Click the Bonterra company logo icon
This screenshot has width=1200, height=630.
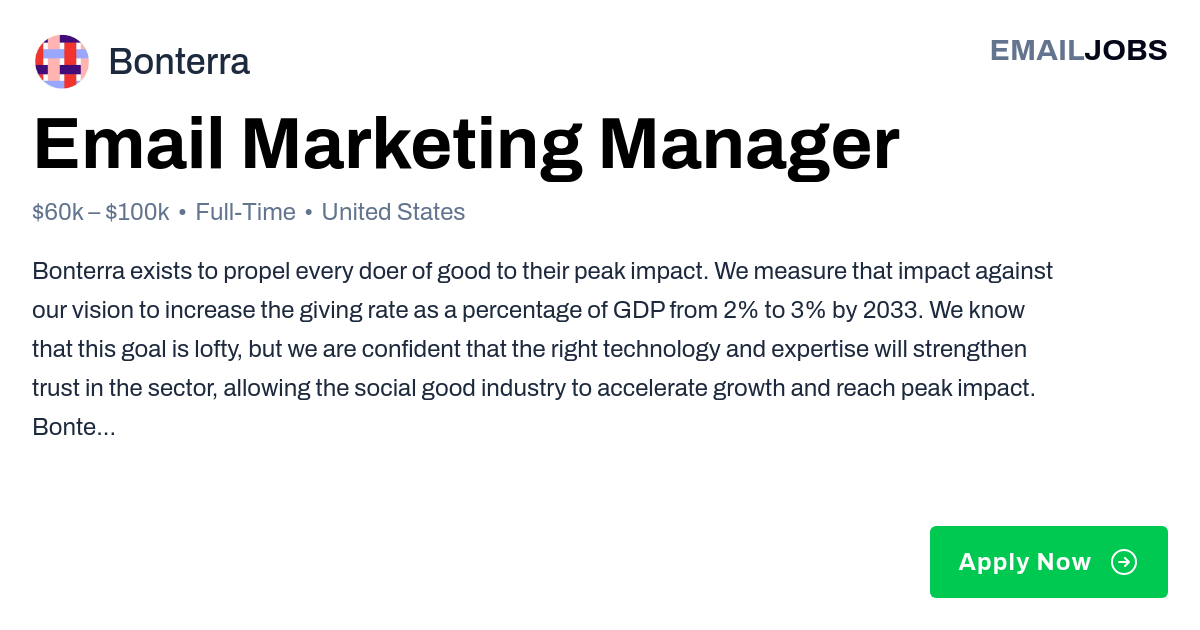62,61
